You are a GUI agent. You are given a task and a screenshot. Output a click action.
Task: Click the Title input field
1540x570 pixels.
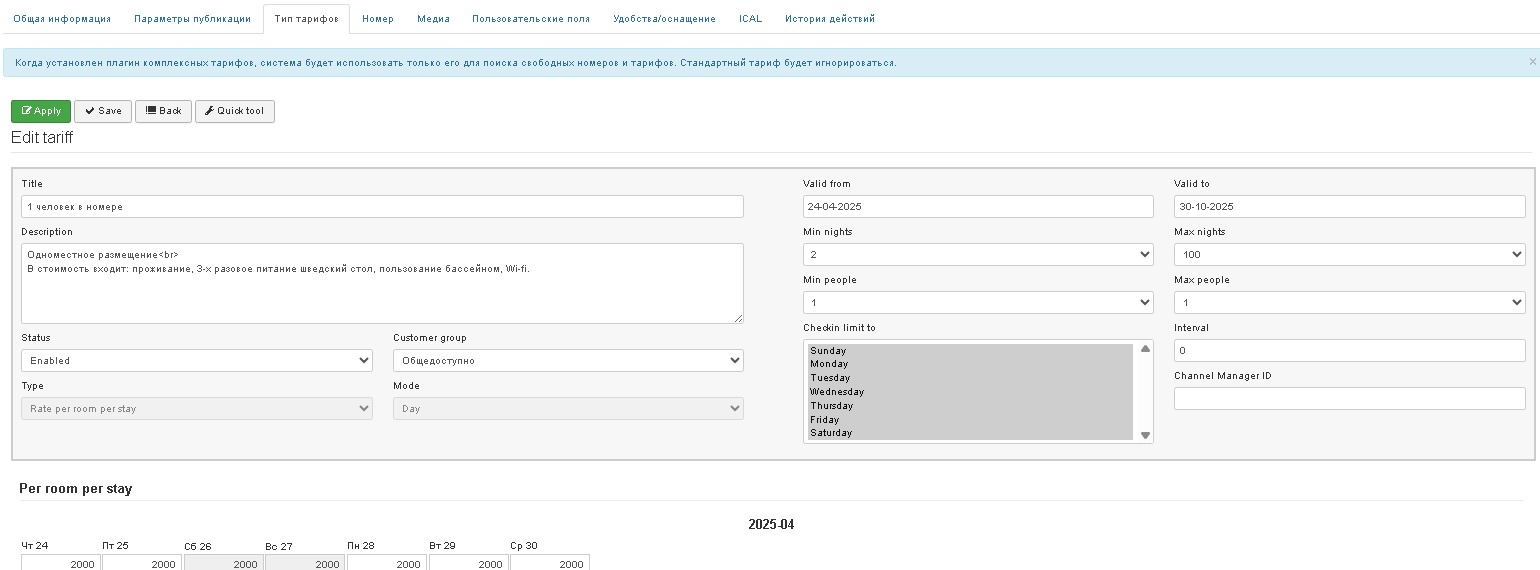[x=382, y=207]
